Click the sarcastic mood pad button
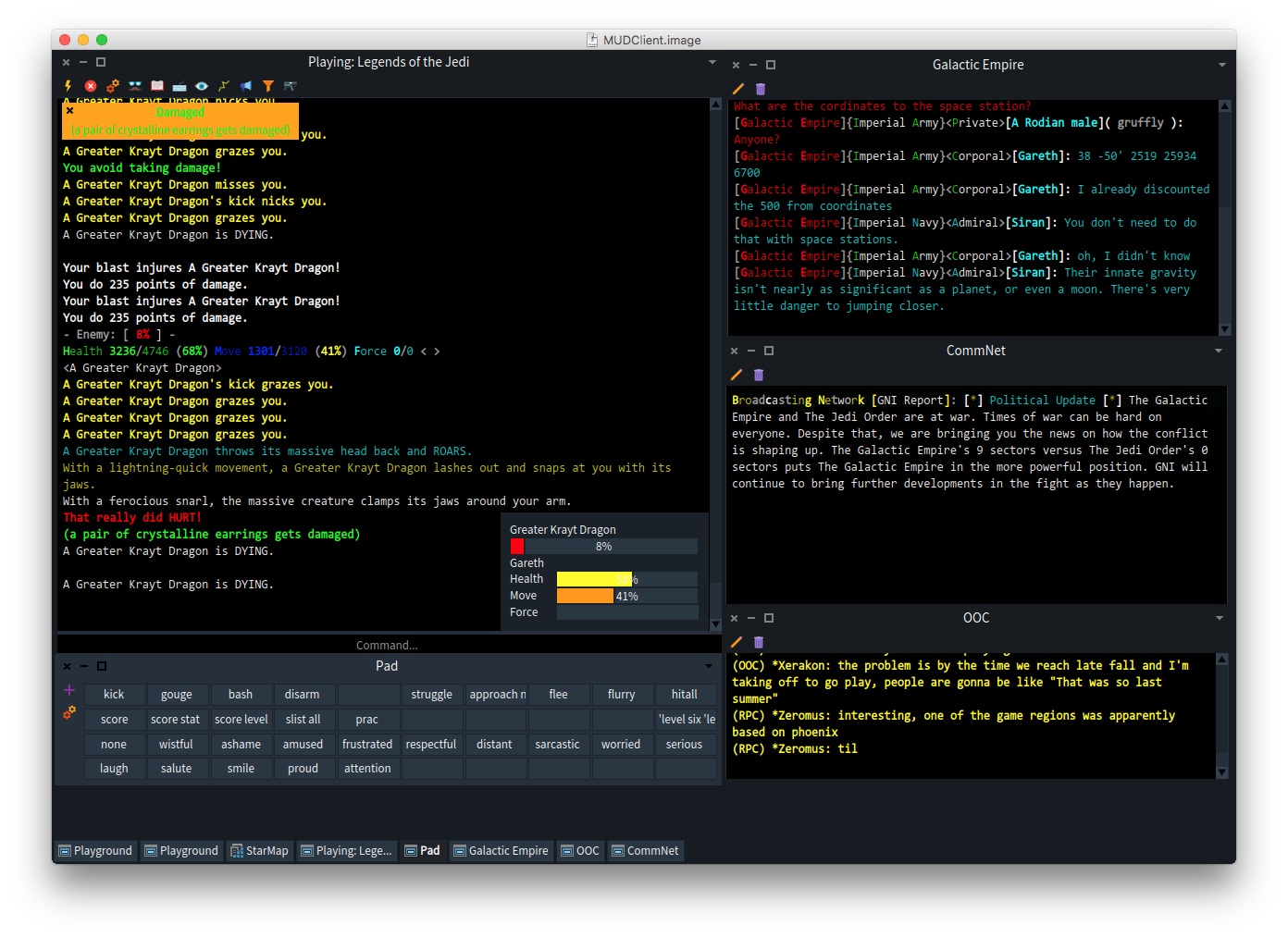Screen dimensions: 1288x938 (x=558, y=745)
